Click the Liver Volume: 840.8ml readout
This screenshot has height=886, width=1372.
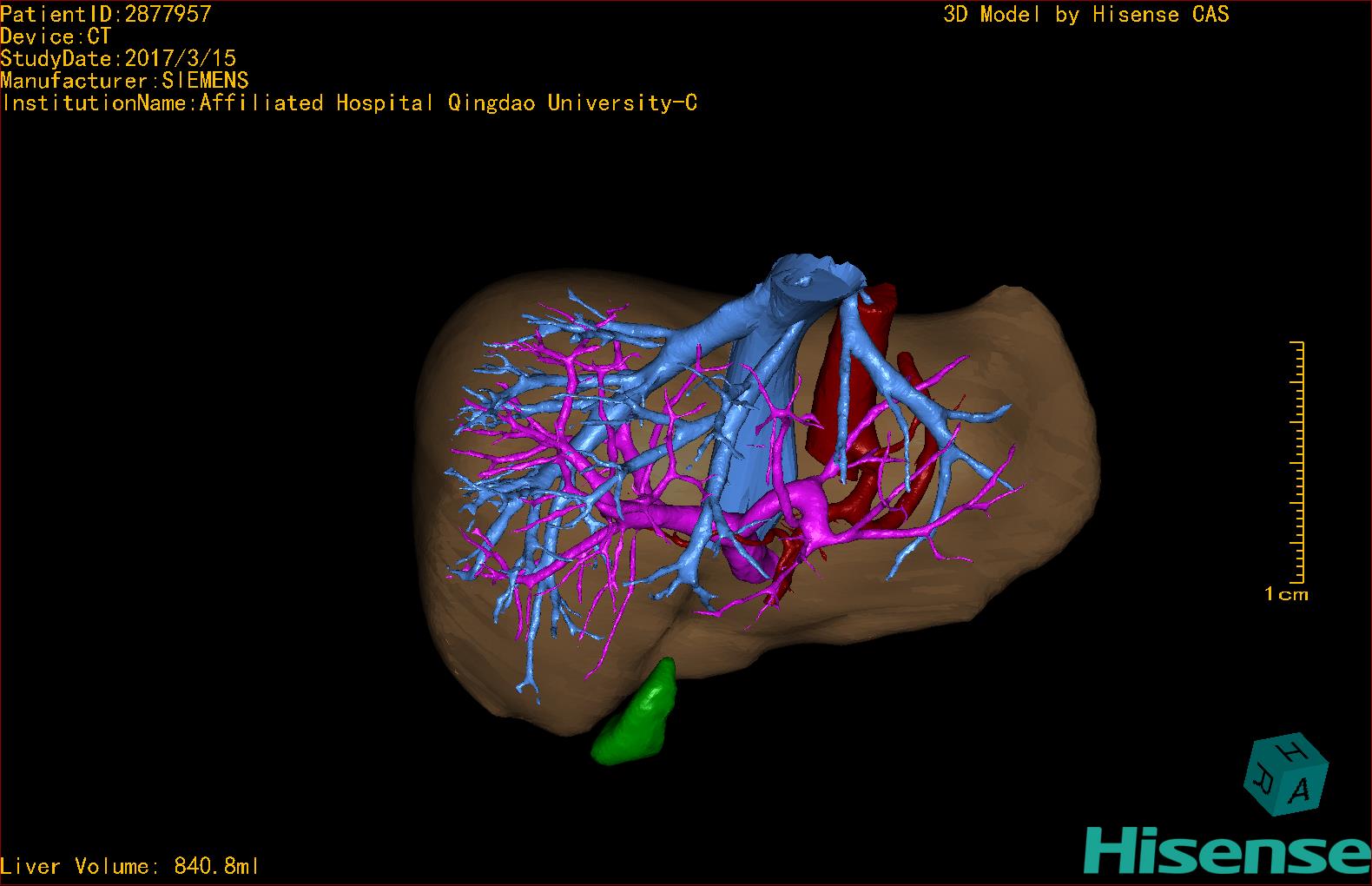[x=130, y=866]
